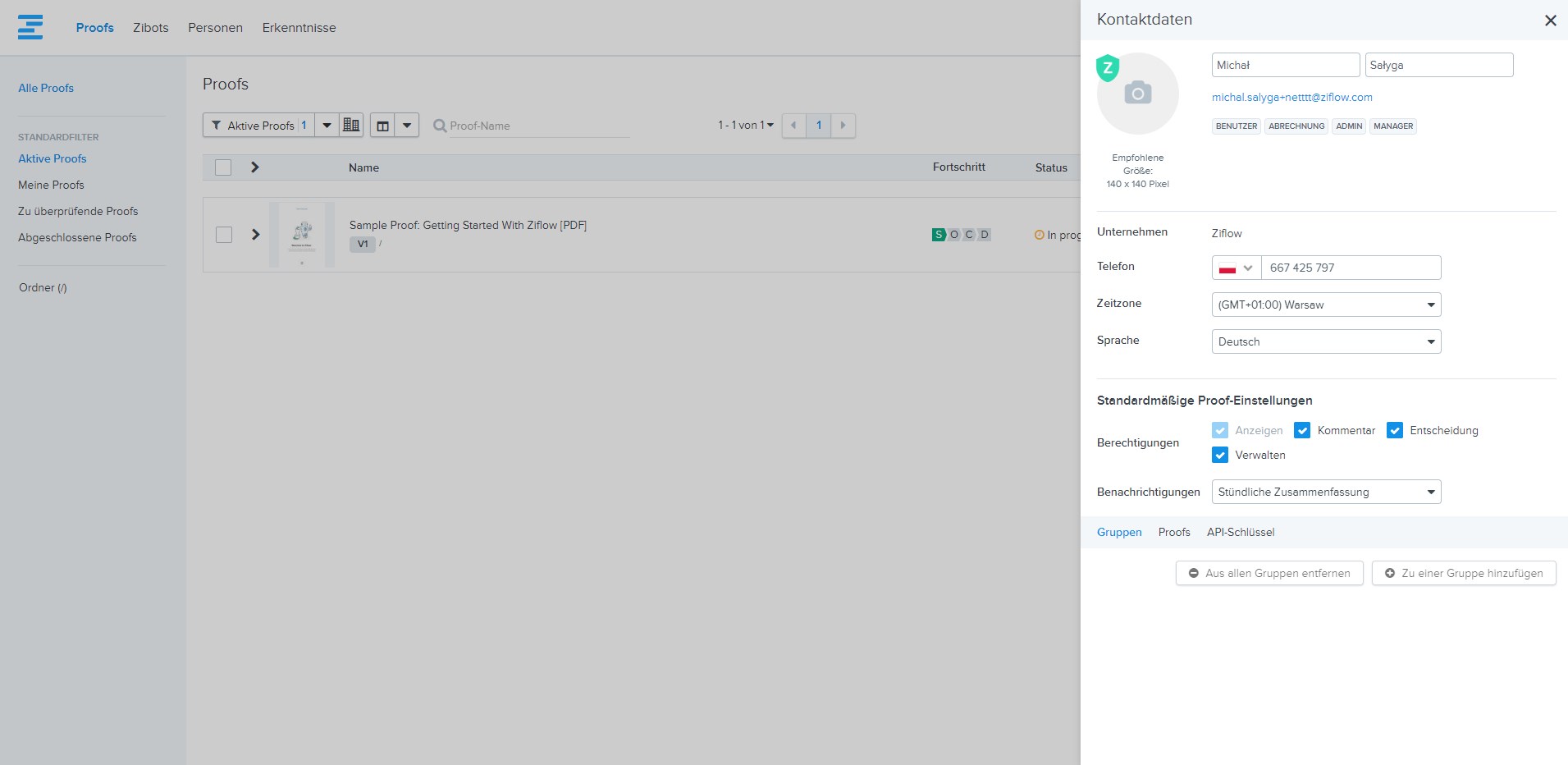Click Aus allen Gruppen entfernen button

pos(1269,573)
